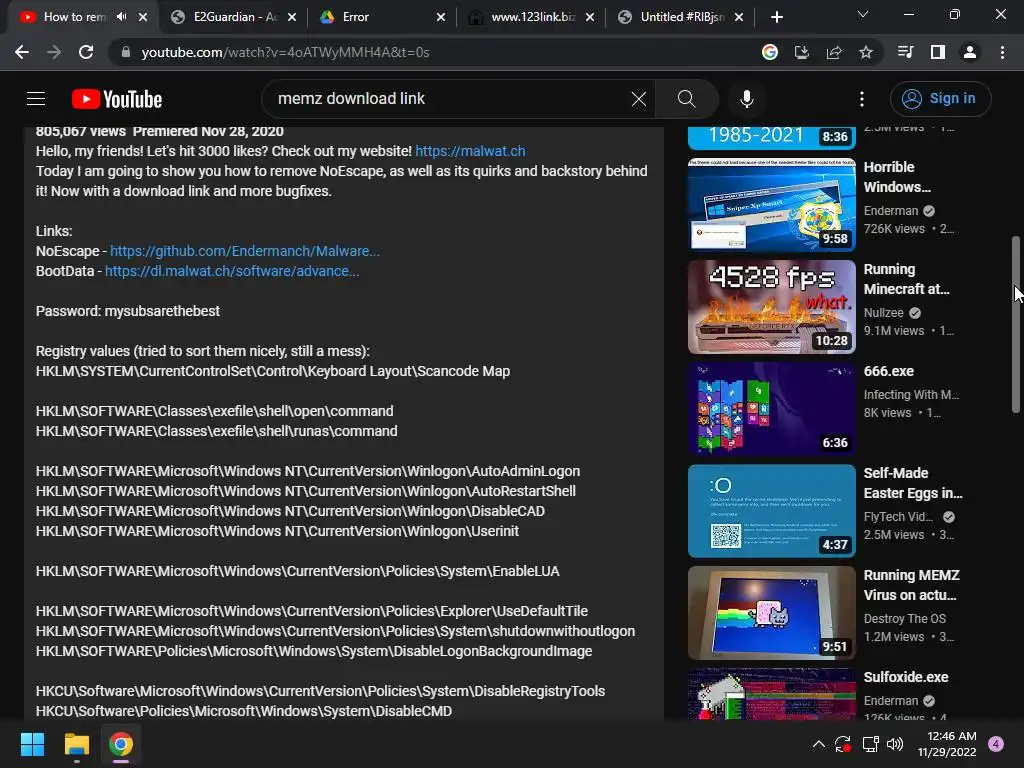Open Windows Start menu
This screenshot has width=1024, height=768.
(x=32, y=744)
